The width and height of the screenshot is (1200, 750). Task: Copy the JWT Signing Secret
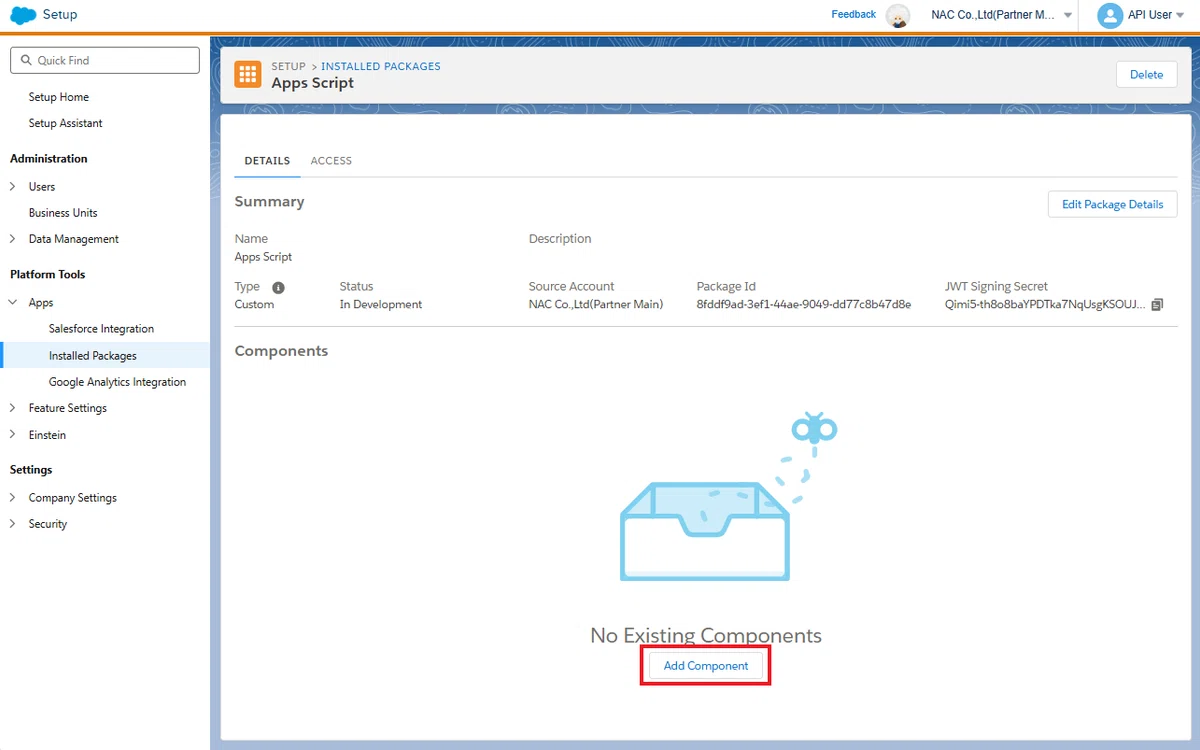tap(1157, 305)
